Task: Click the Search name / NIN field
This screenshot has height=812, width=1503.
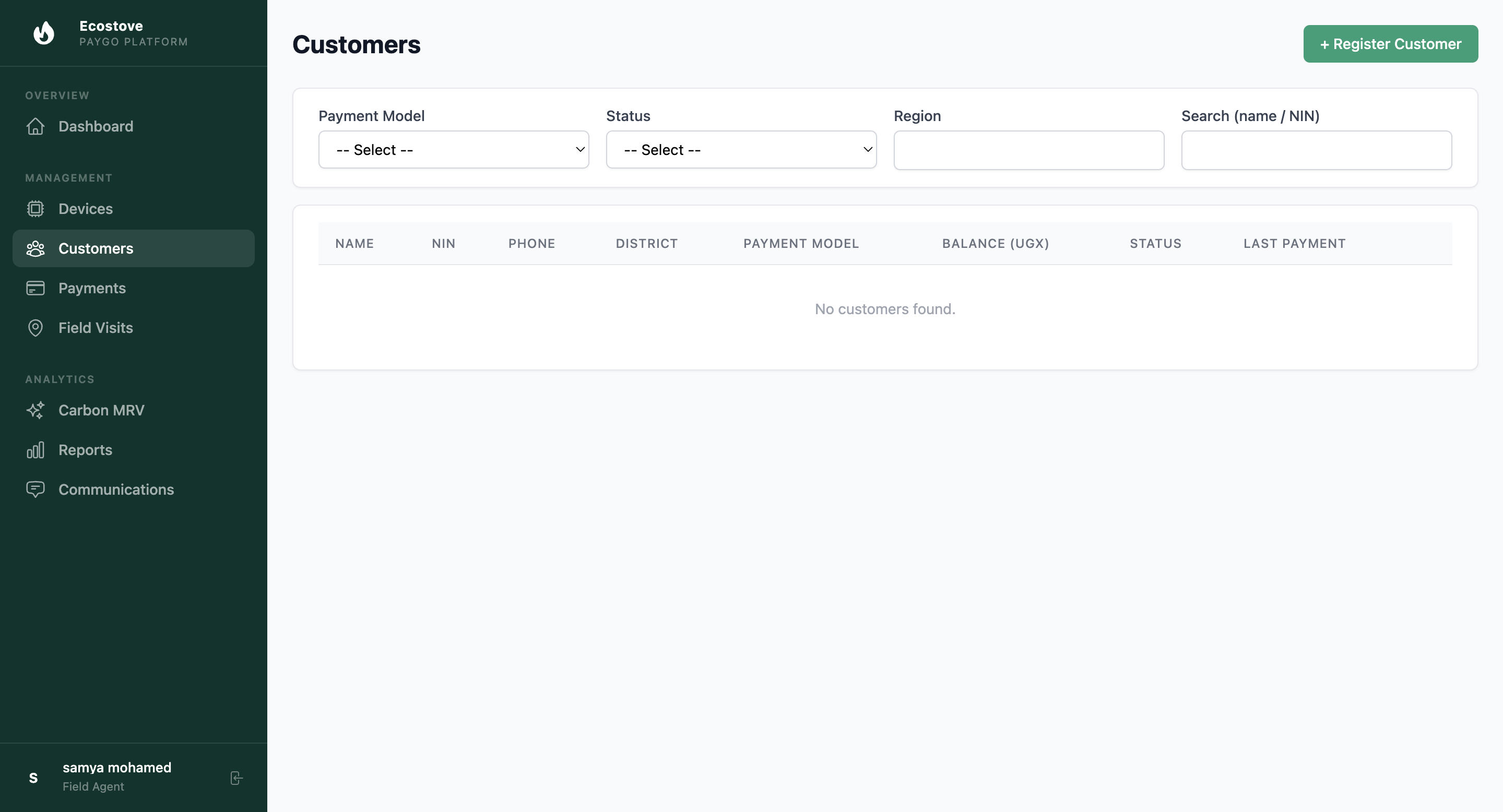Action: click(1316, 150)
